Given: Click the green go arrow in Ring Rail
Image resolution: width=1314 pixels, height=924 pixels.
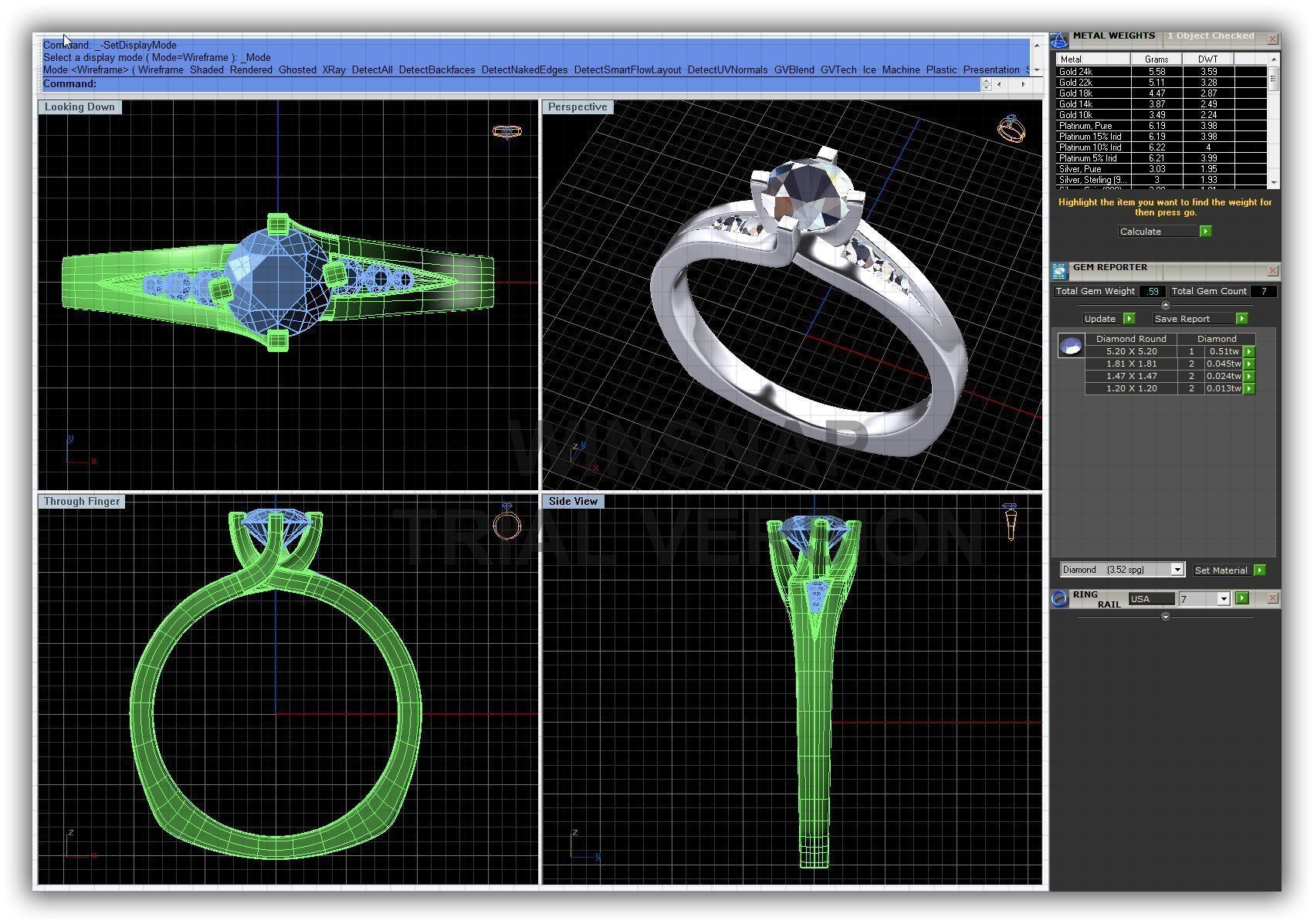Looking at the screenshot, I should [x=1241, y=598].
